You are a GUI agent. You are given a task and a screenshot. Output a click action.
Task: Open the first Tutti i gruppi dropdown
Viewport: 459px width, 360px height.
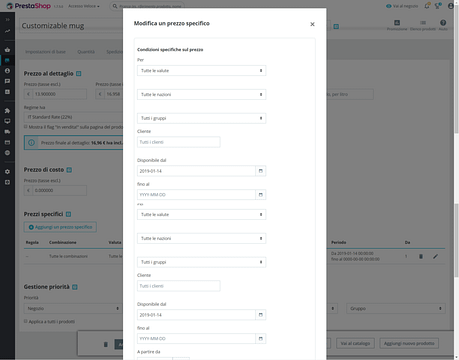pos(202,118)
